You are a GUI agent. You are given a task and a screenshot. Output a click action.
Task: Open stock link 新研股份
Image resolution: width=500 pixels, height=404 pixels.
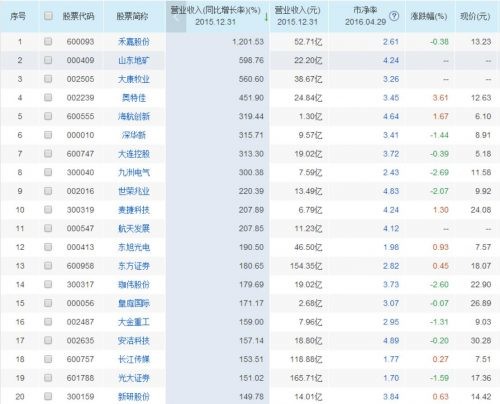coord(134,396)
